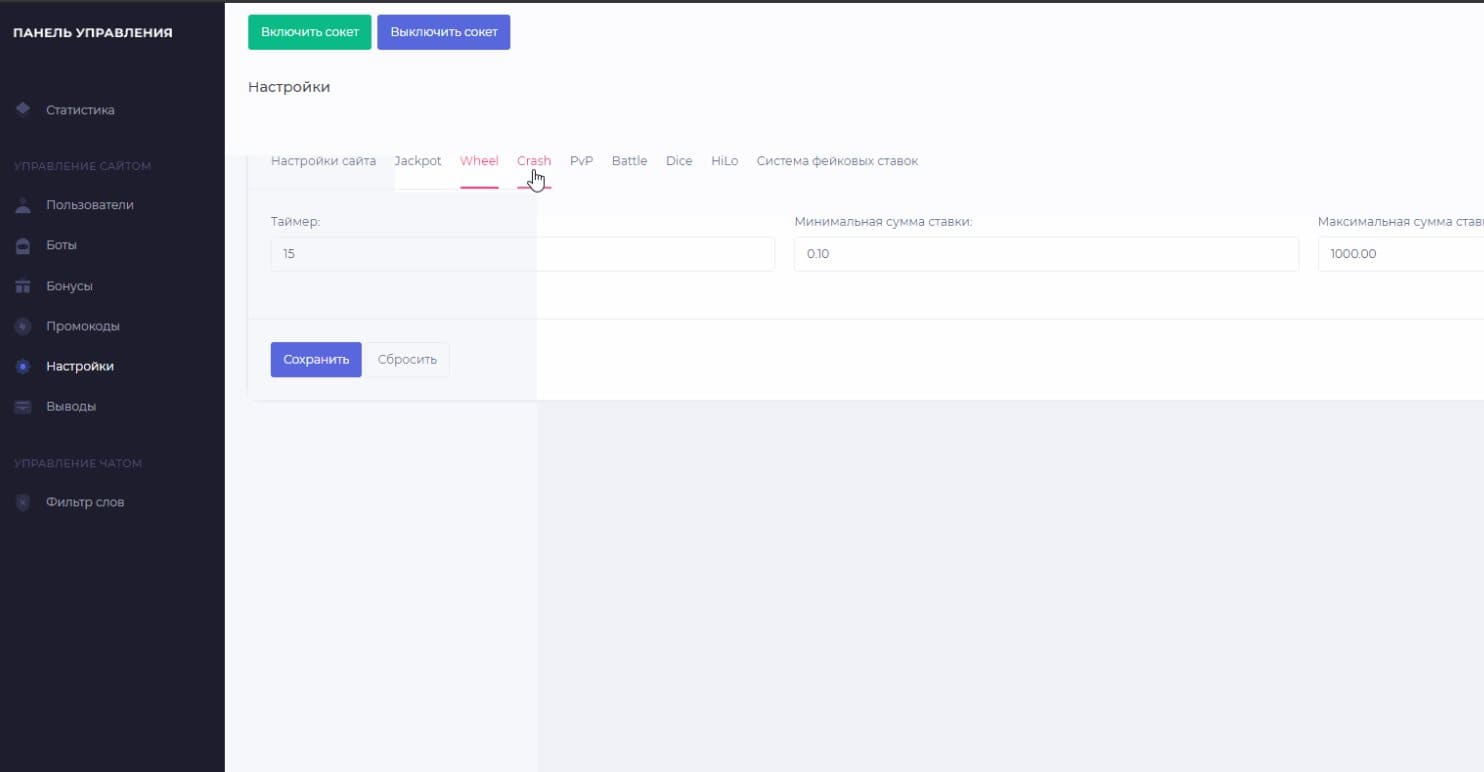This screenshot has width=1484, height=772.
Task: Click the Настройки gear icon
Action: [x=23, y=366]
